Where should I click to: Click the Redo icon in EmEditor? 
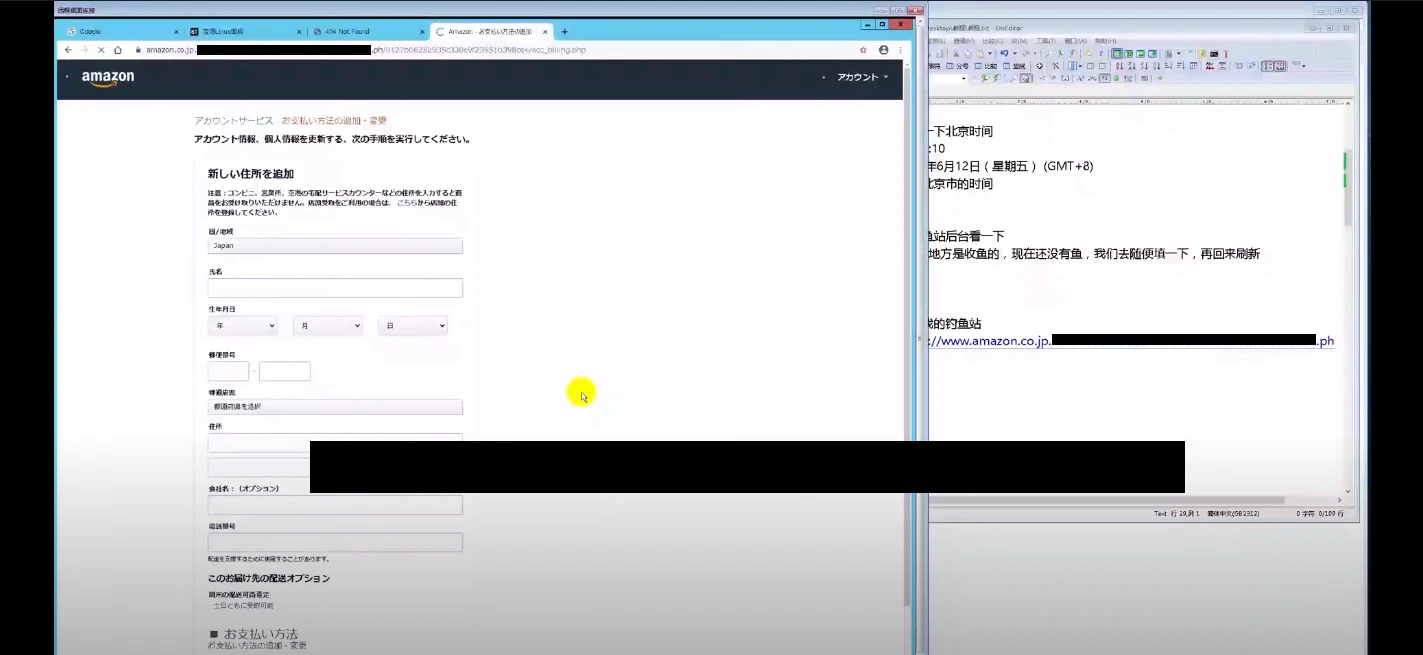pyautogui.click(x=1026, y=53)
